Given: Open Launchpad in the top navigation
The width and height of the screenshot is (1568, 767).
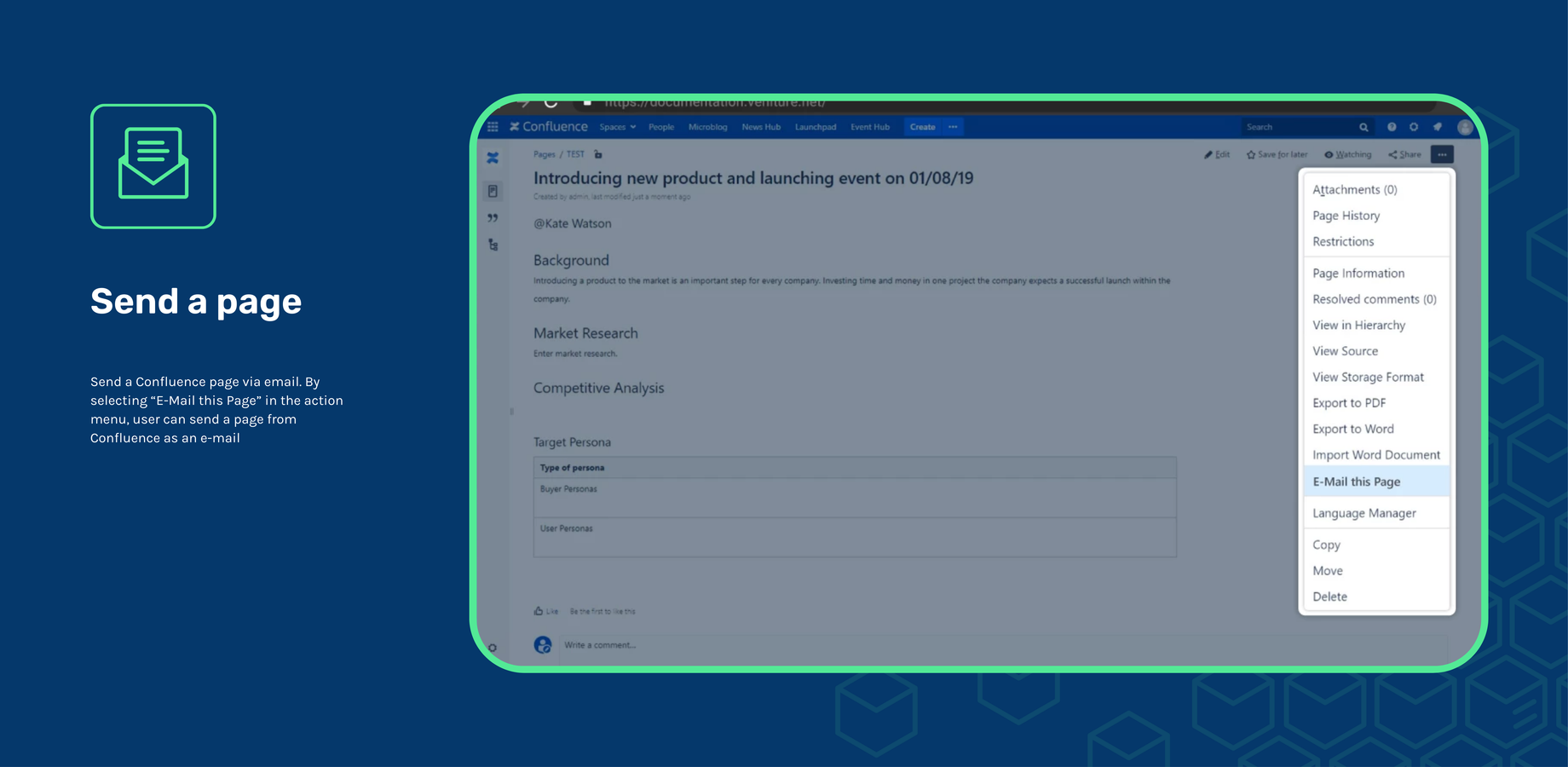Looking at the screenshot, I should (x=816, y=127).
